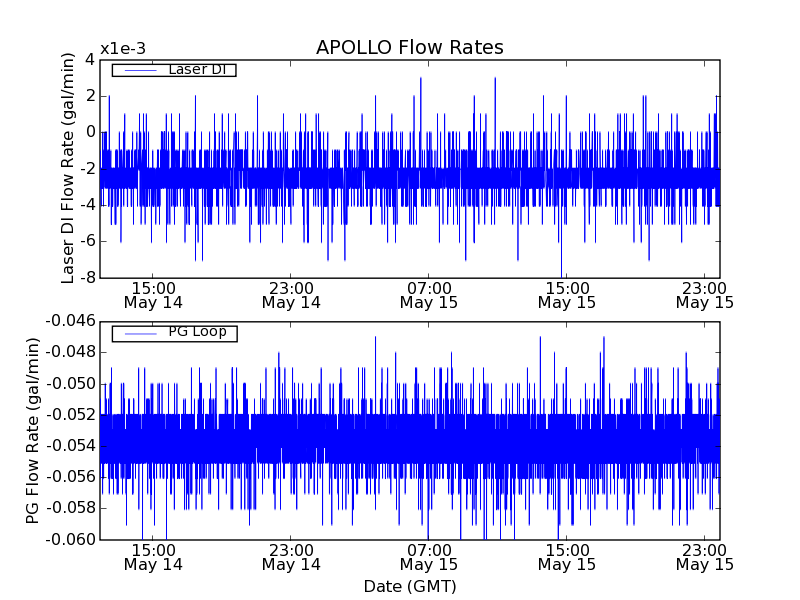Click the Laser DI Flow Rate y-axis label
This screenshot has height=600, width=800.
(x=69, y=168)
